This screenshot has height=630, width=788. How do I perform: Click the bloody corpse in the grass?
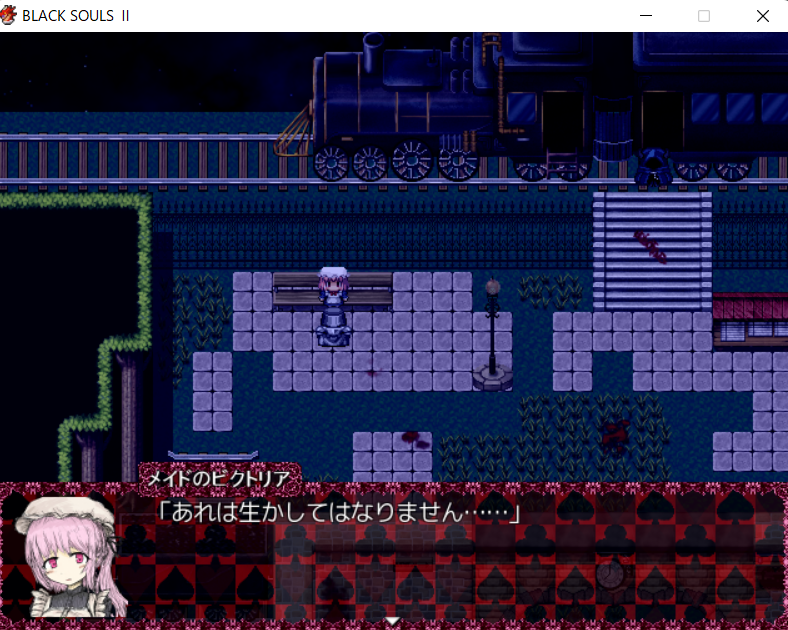coord(616,435)
